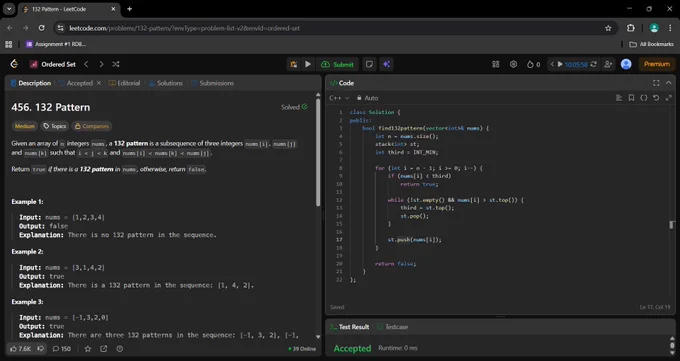Open the tab search dropdown
Screen dimensions: 680x361
tap(9, 9)
